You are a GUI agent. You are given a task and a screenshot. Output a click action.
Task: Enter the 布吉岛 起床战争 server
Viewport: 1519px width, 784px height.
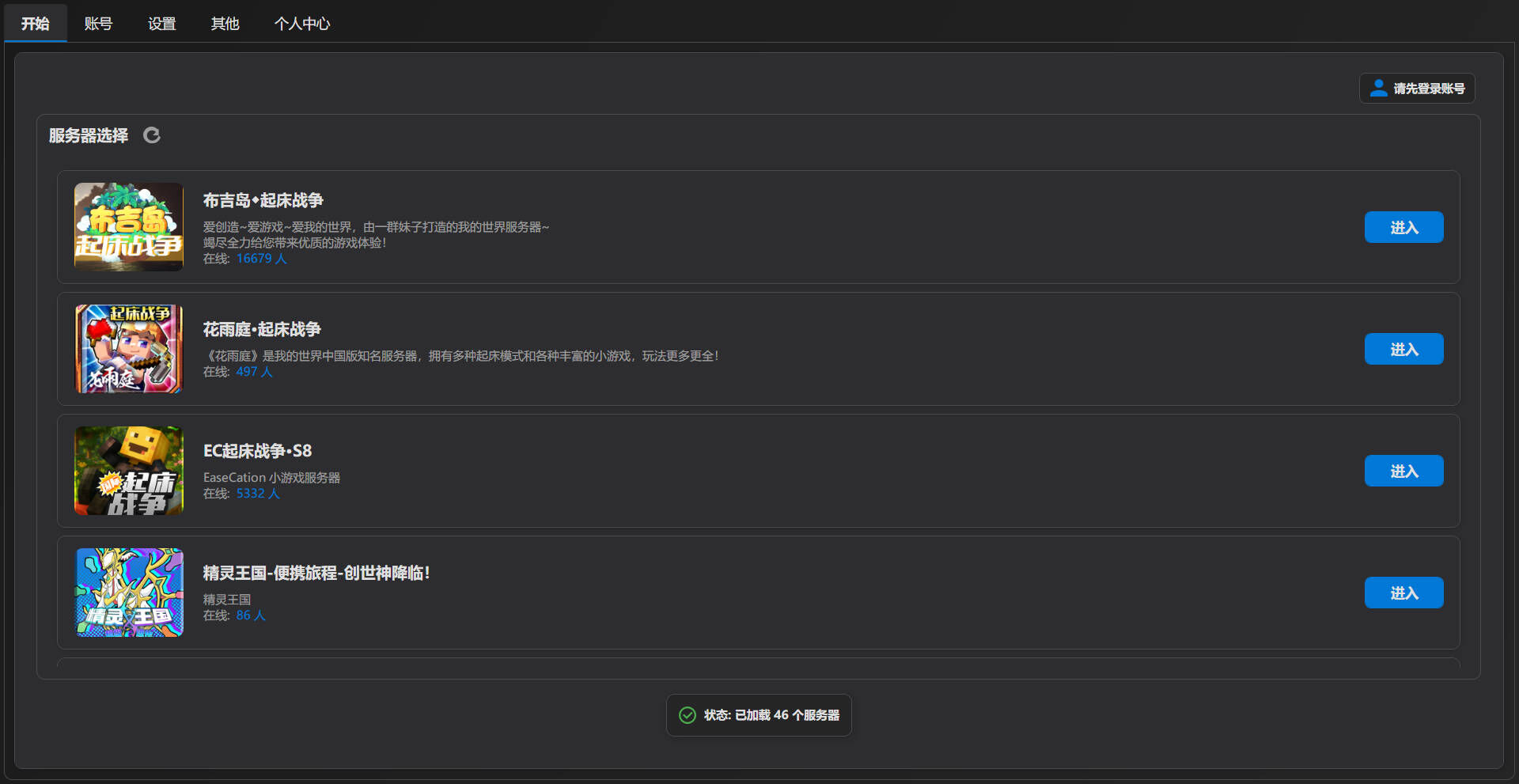click(x=1403, y=227)
